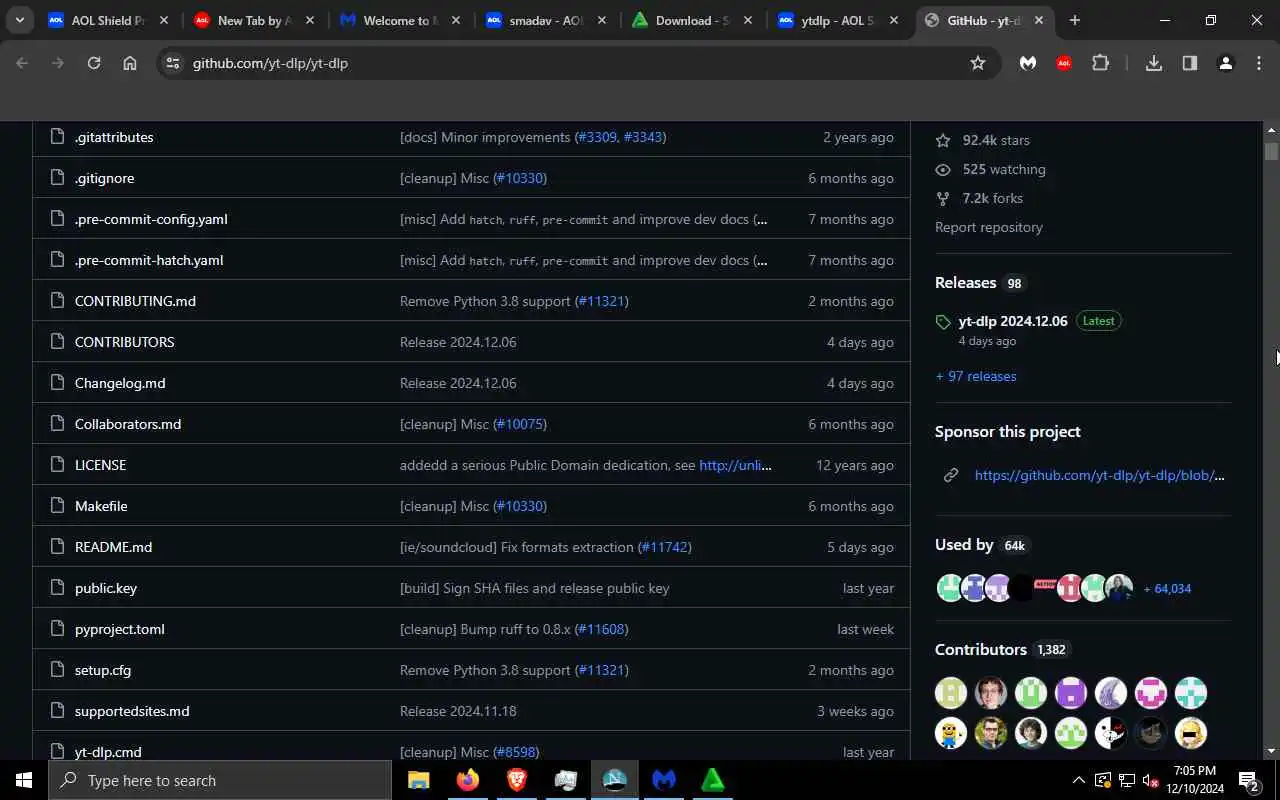Open the pyproject.toml file
The height and width of the screenshot is (800, 1280).
tap(119, 629)
